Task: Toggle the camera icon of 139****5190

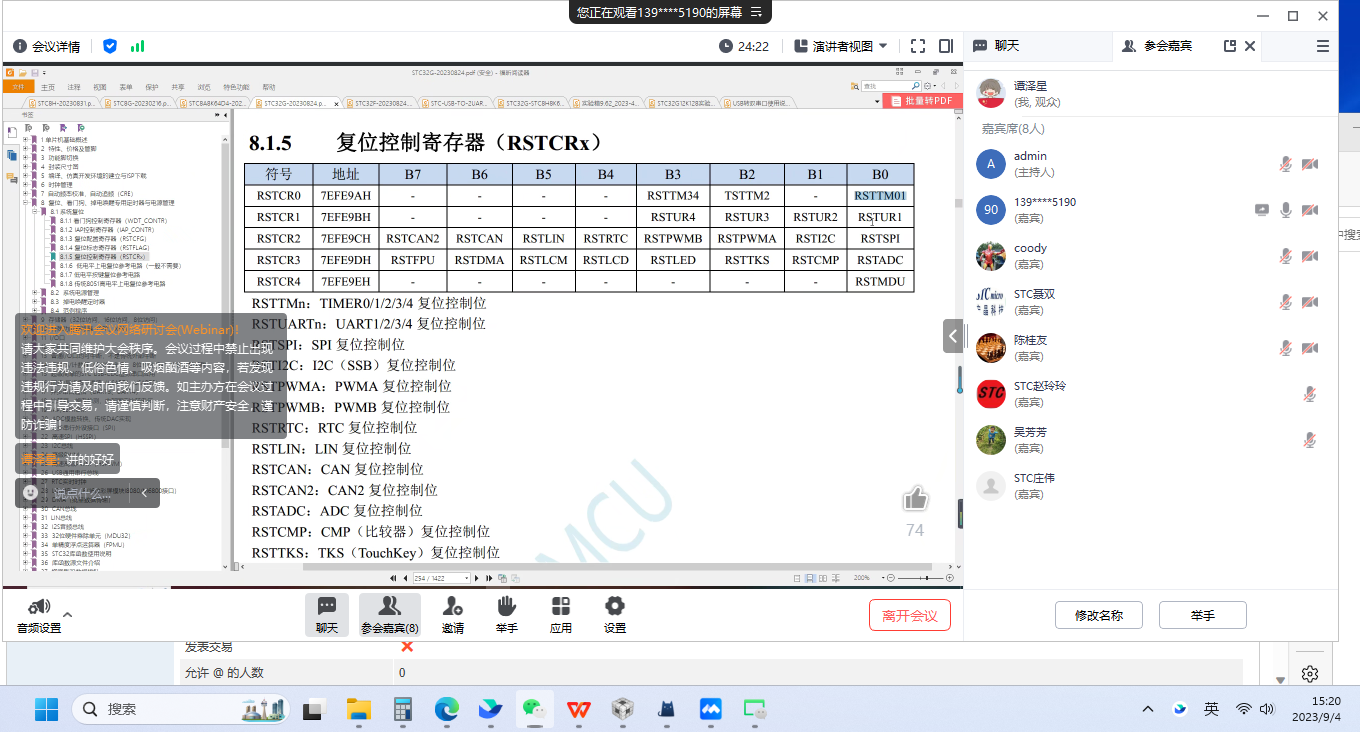Action: [x=1310, y=210]
